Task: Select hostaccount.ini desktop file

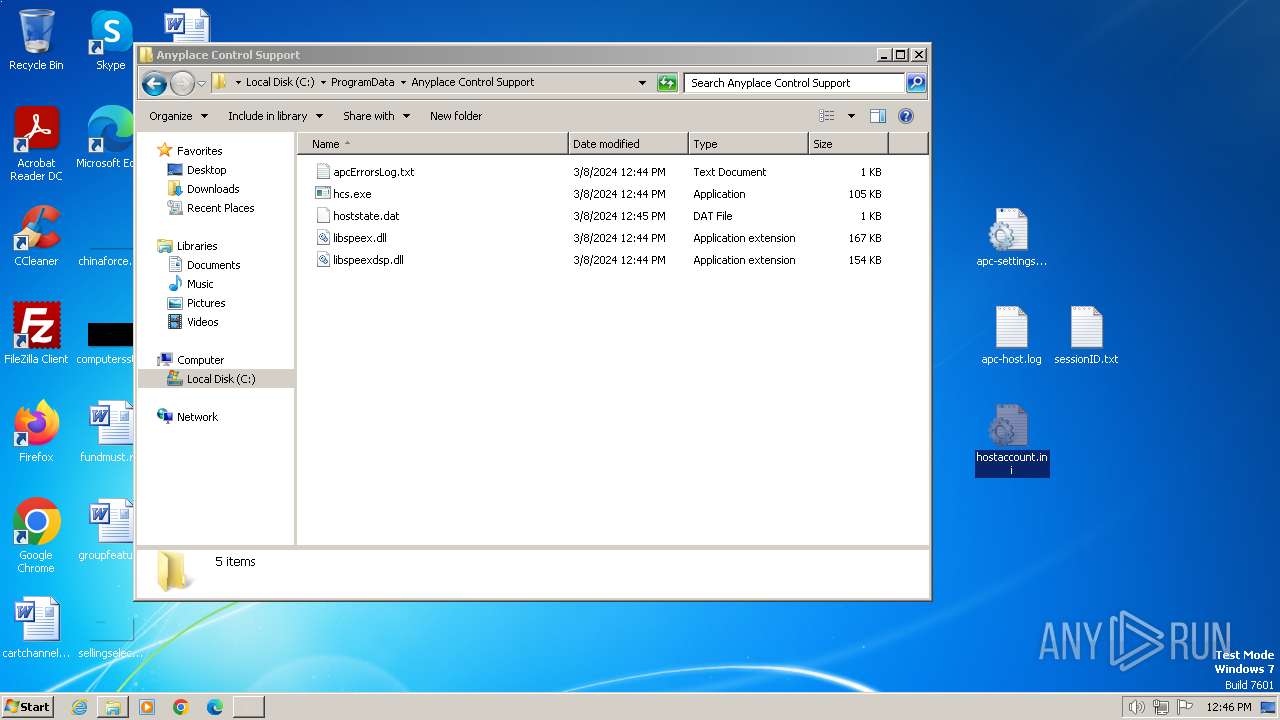Action: click(1011, 440)
